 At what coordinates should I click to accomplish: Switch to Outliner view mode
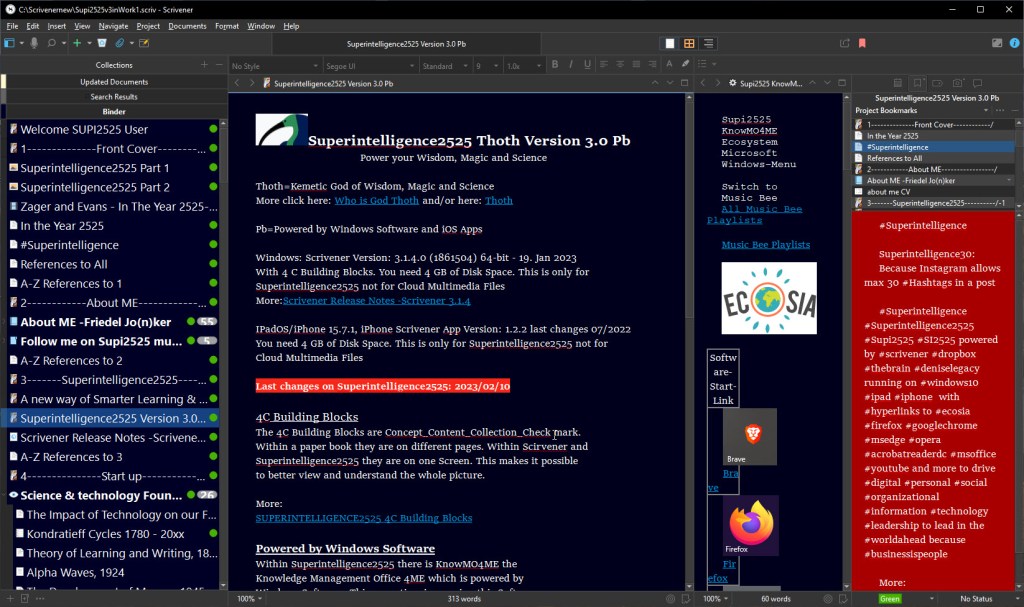(x=708, y=43)
